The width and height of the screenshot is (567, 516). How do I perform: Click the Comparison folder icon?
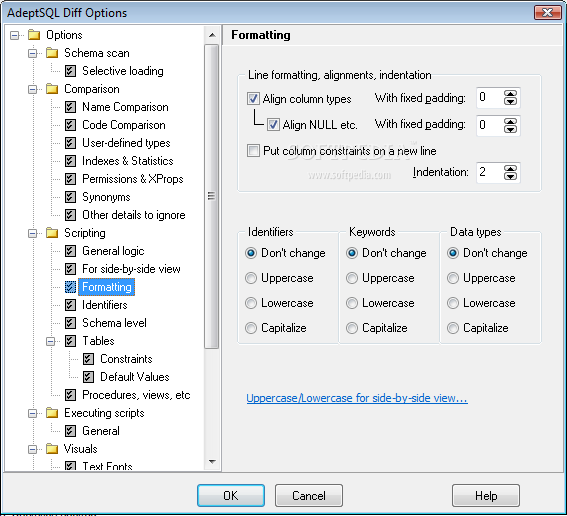click(x=52, y=89)
